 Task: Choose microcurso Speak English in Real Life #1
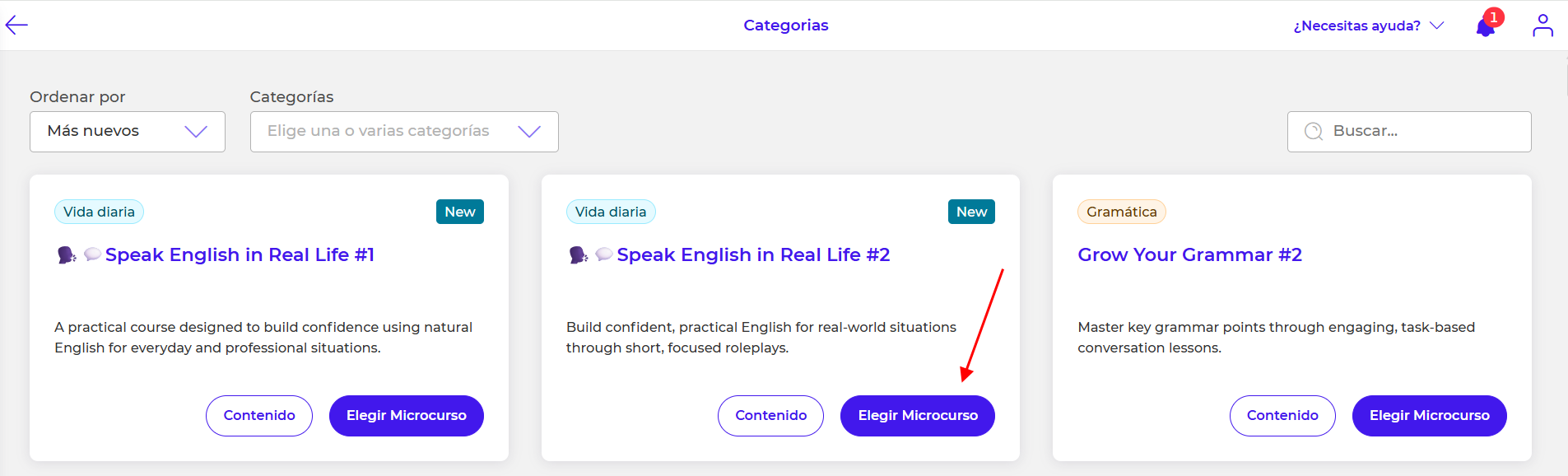click(406, 416)
